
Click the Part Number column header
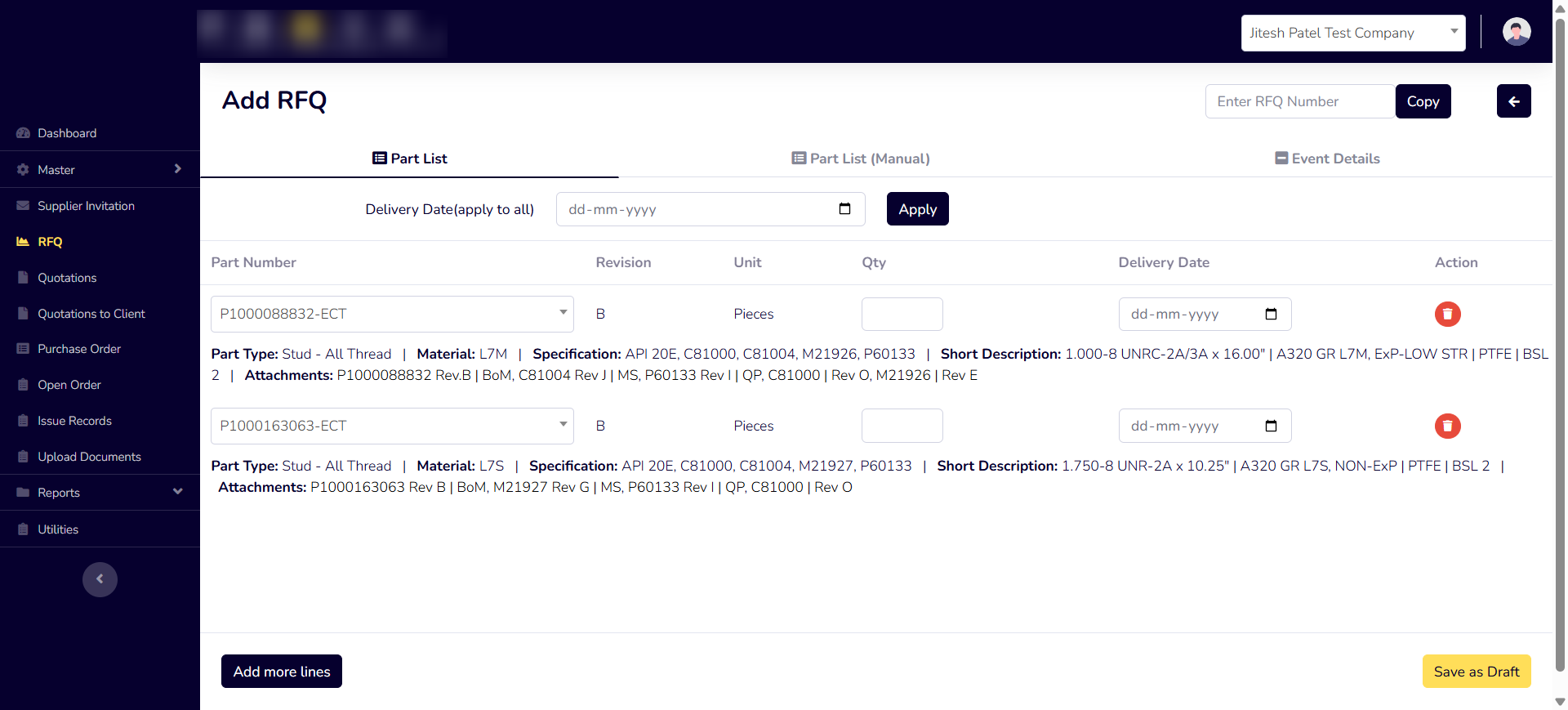tap(253, 262)
